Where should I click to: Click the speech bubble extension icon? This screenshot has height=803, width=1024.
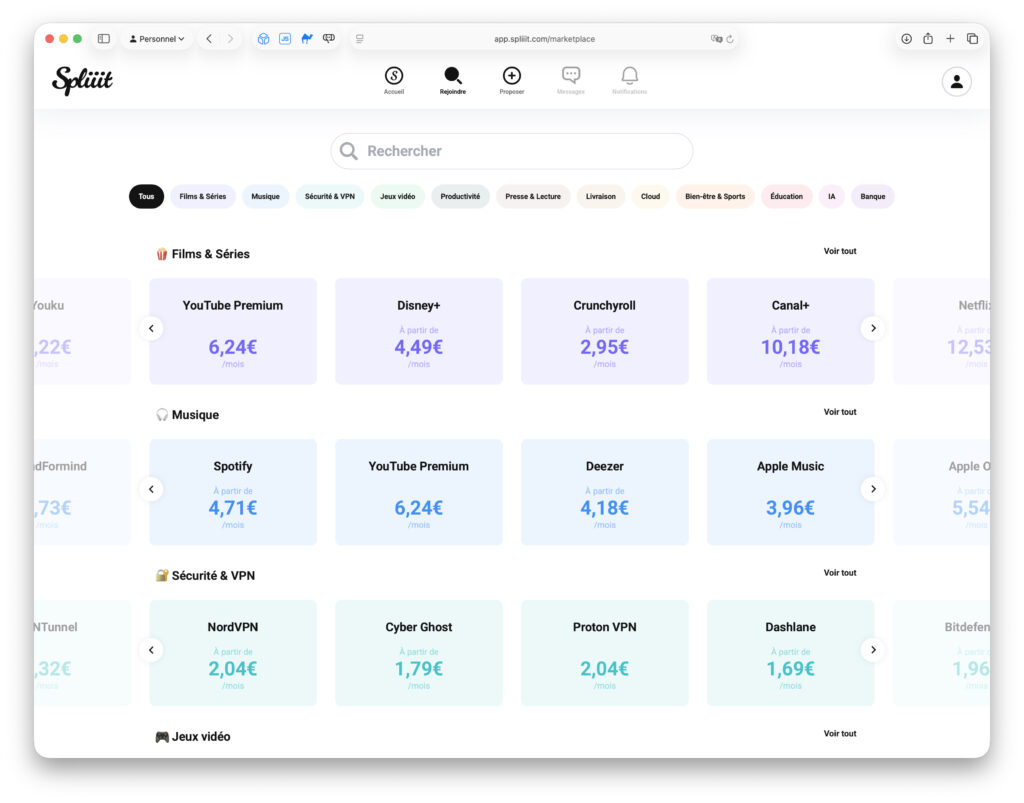pyautogui.click(x=328, y=39)
